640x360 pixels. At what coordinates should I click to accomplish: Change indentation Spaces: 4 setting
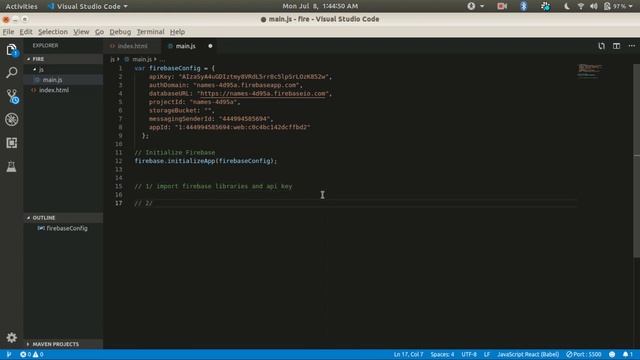coord(442,354)
